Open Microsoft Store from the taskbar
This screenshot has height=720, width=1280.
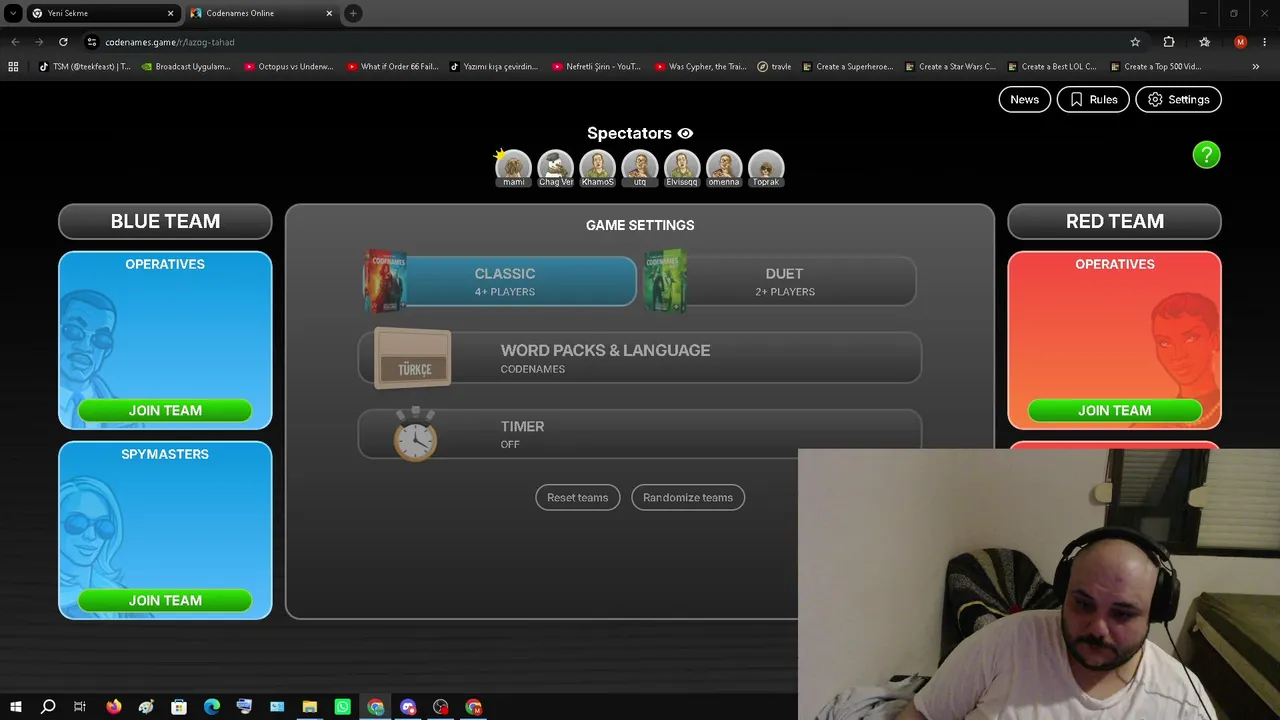(x=179, y=707)
